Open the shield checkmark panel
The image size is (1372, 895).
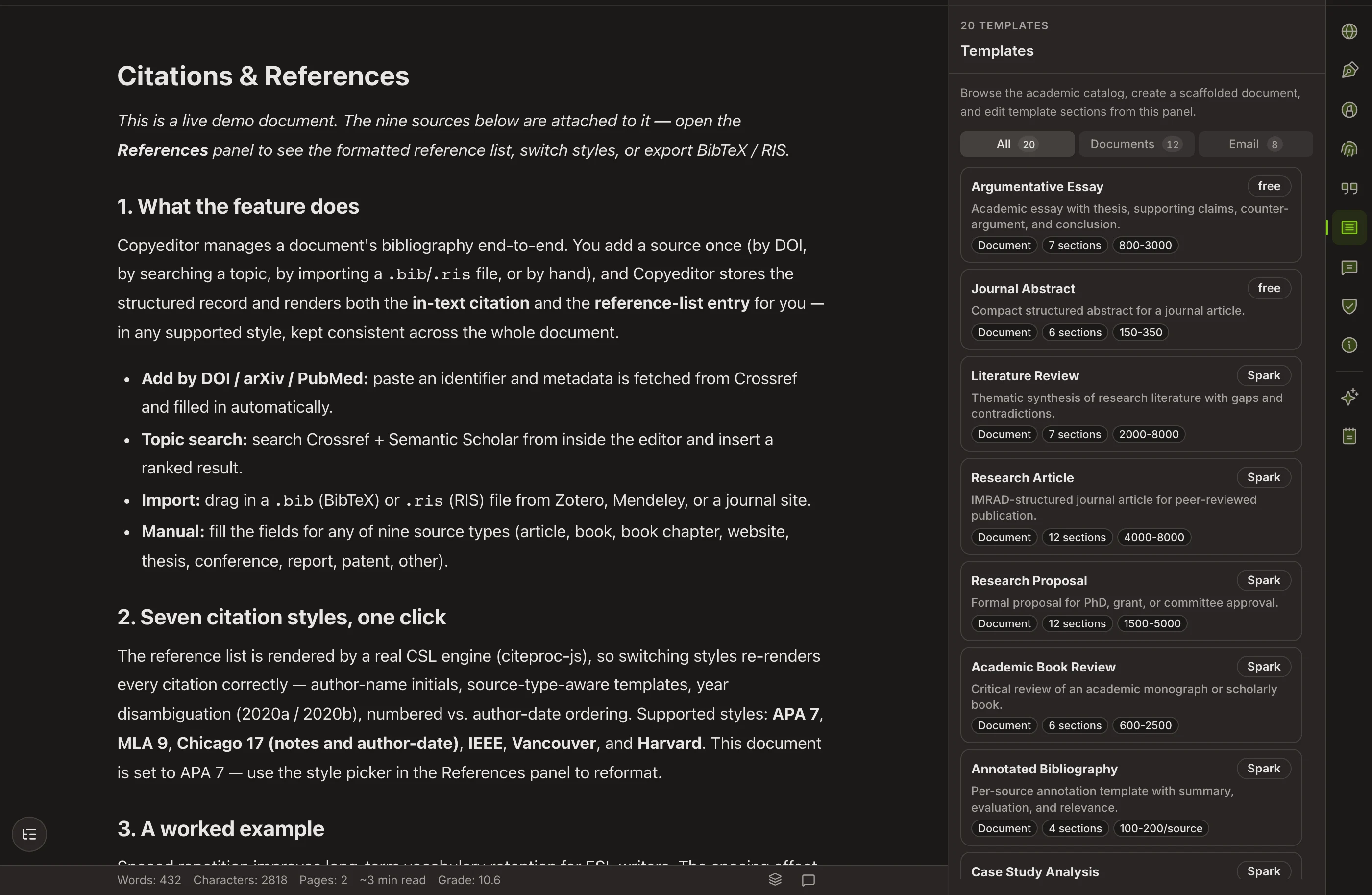click(1349, 306)
